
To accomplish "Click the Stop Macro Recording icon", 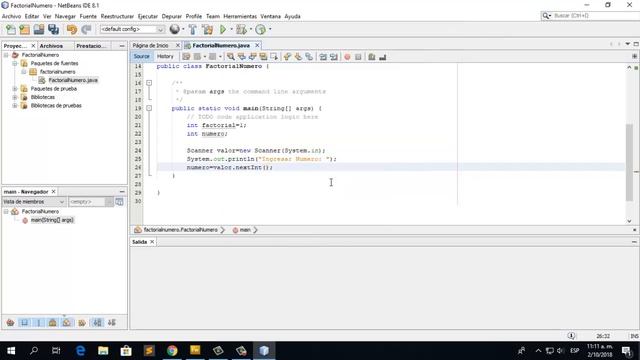I will tap(358, 57).
